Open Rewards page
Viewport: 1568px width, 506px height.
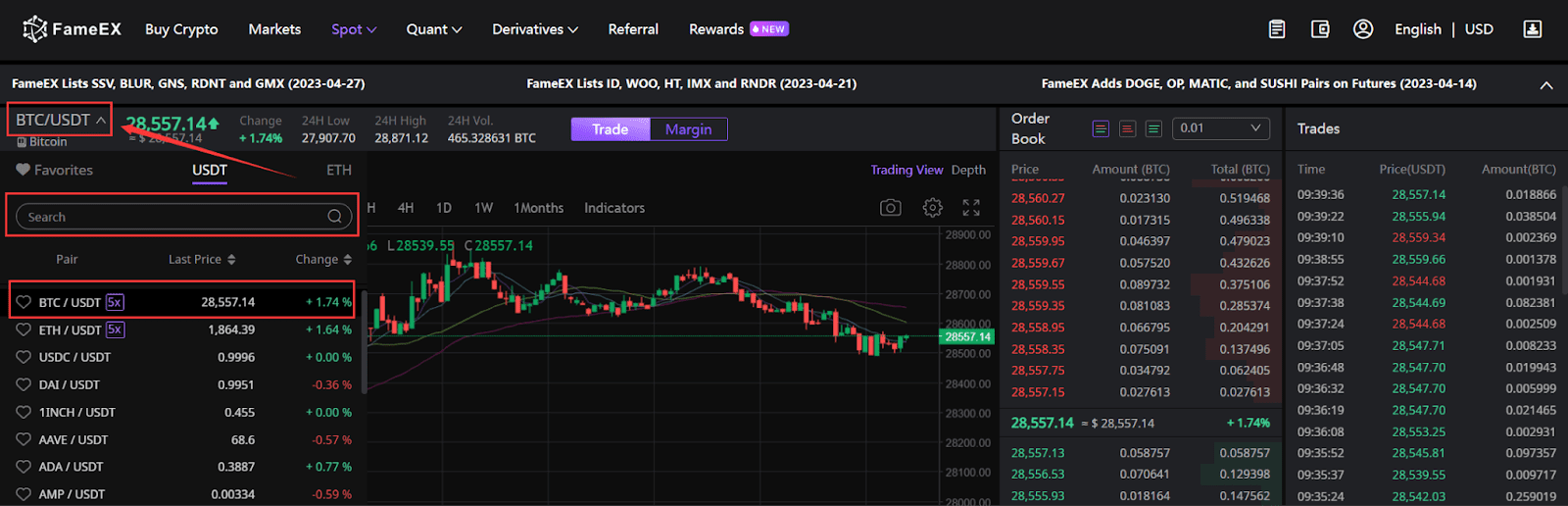(x=716, y=29)
